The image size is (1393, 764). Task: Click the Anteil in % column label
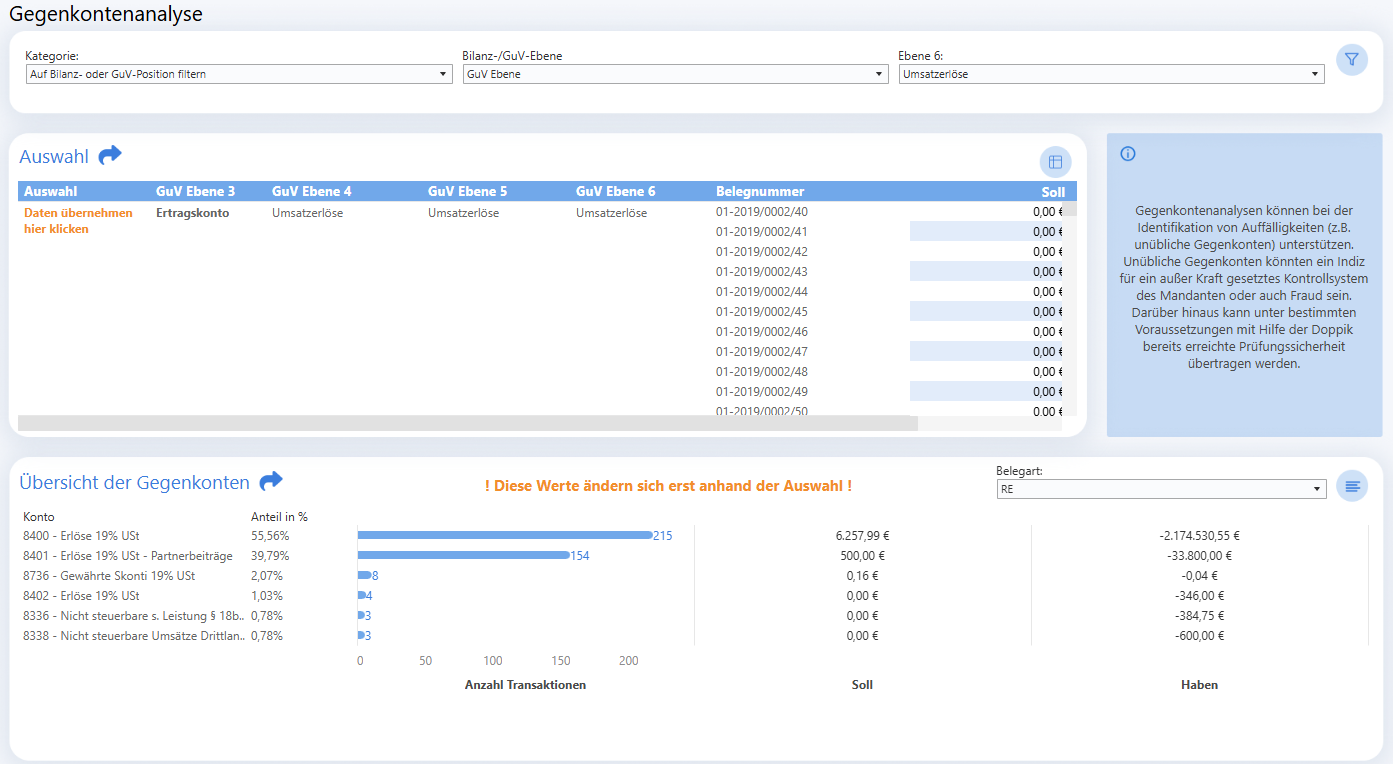pyautogui.click(x=279, y=517)
